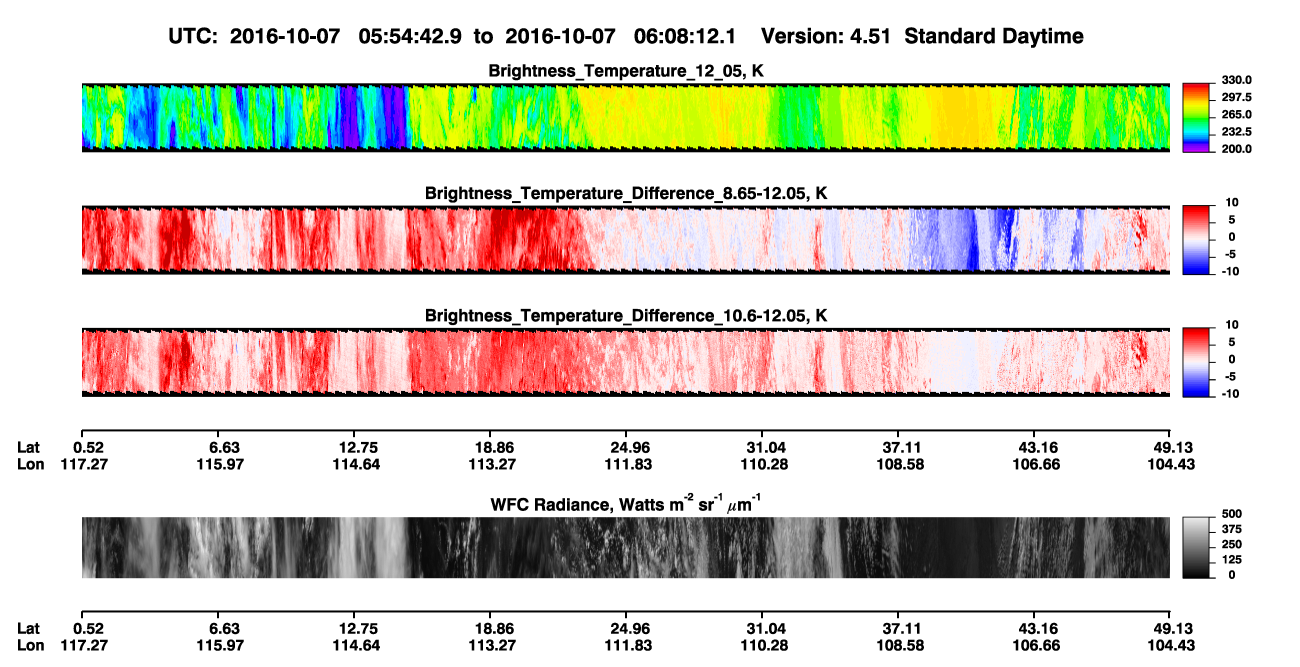Click latitude '37.11' under the WFC Radiance panel
1300x667 pixels.
(899, 628)
